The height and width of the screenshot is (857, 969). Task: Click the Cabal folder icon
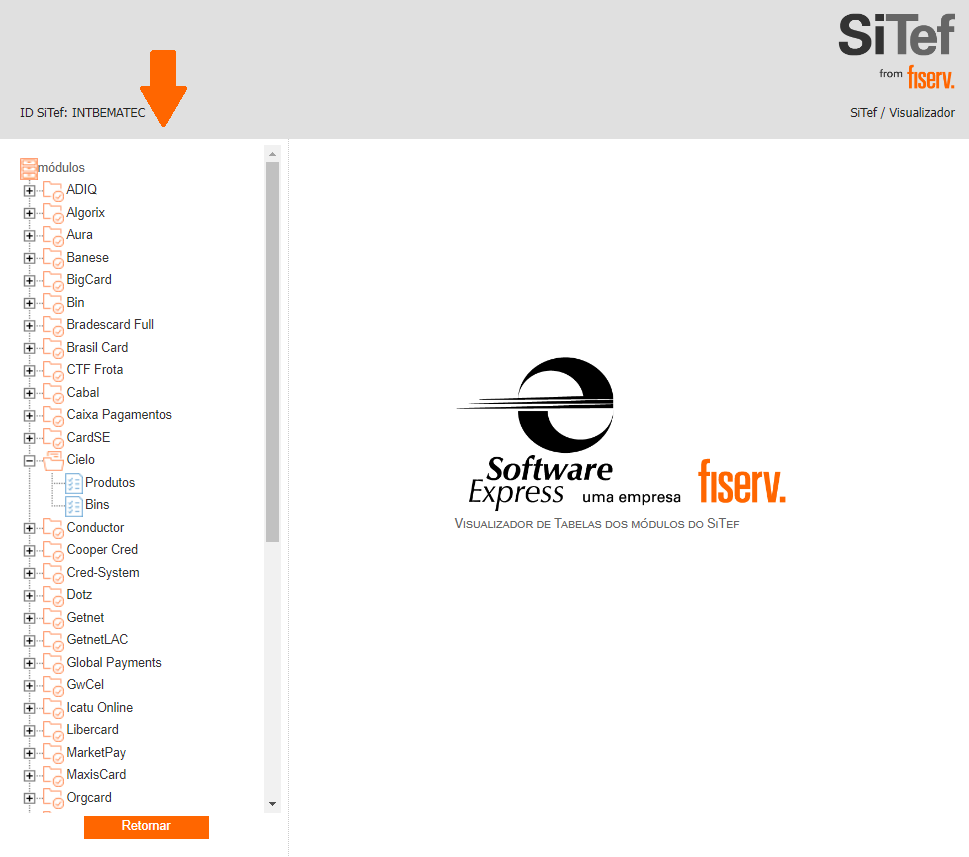pos(53,394)
